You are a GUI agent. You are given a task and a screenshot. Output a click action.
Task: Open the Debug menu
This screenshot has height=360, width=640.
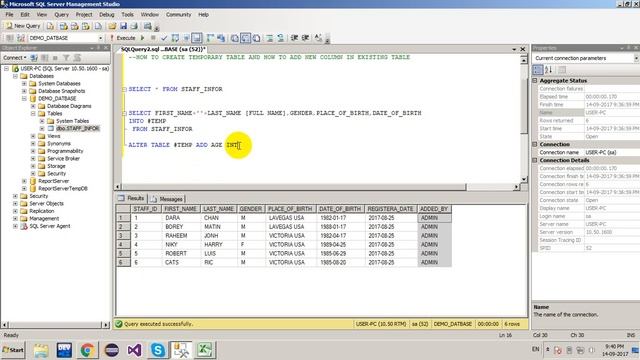pos(107,15)
